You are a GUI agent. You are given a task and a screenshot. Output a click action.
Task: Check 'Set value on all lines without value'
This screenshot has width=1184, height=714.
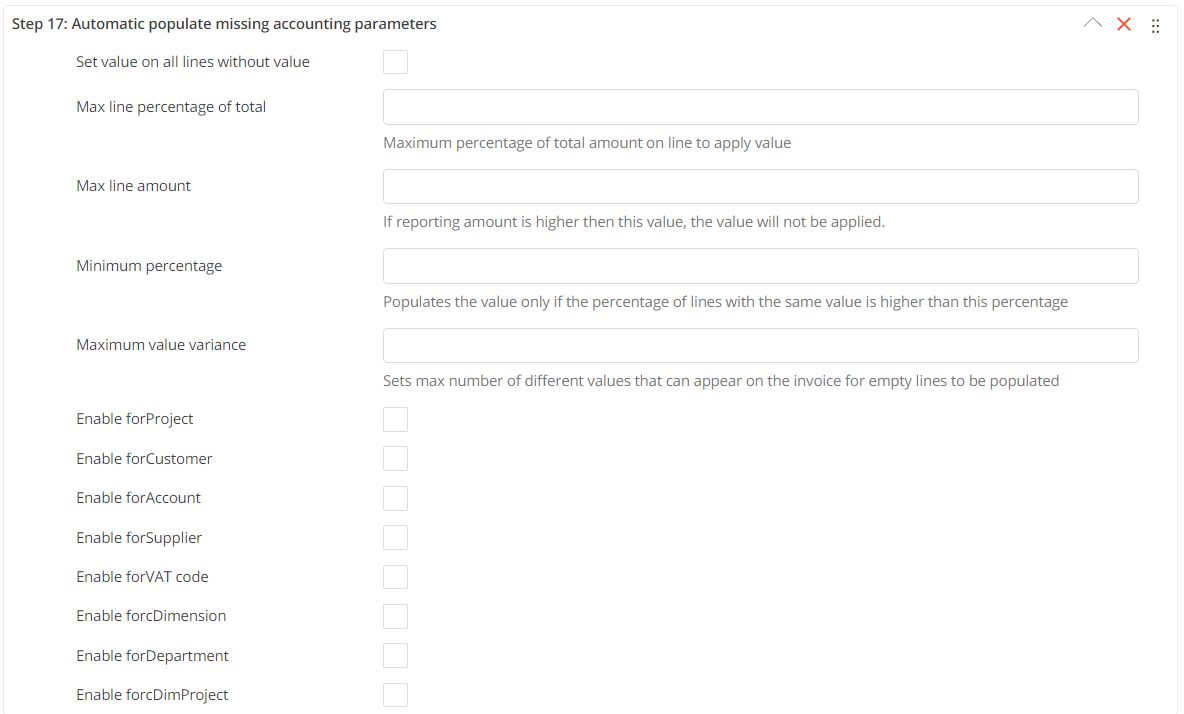tap(396, 62)
